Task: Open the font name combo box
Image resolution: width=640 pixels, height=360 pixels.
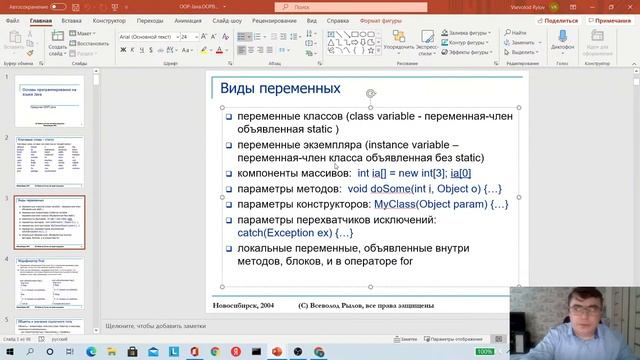Action: [149, 37]
